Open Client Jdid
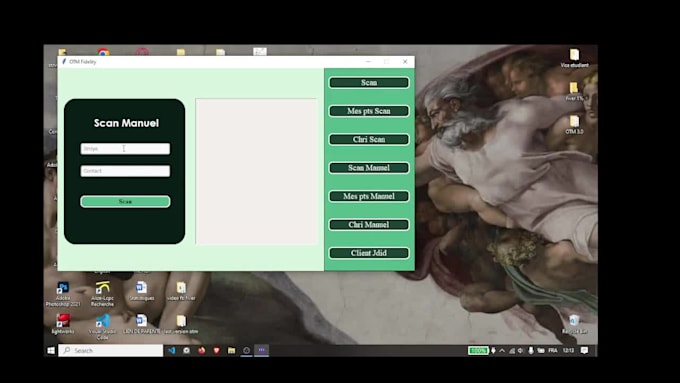The height and width of the screenshot is (383, 680). [x=369, y=253]
